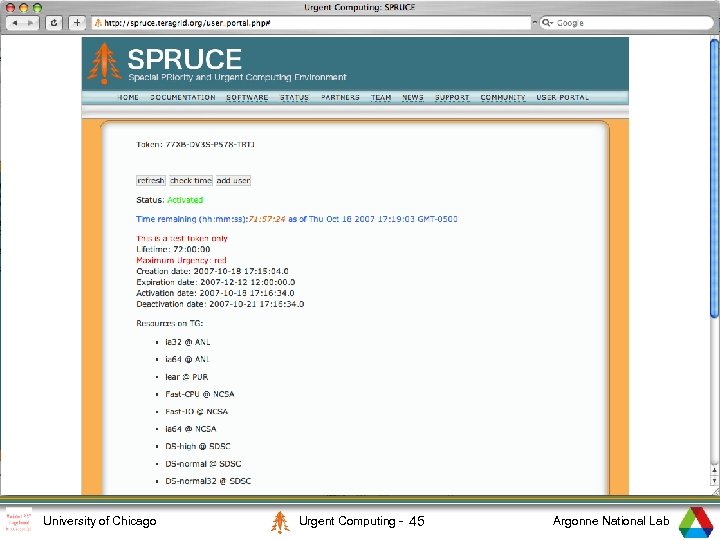Click the DS-normal32 @ SDSC resource
The image size is (720, 540).
click(x=208, y=481)
